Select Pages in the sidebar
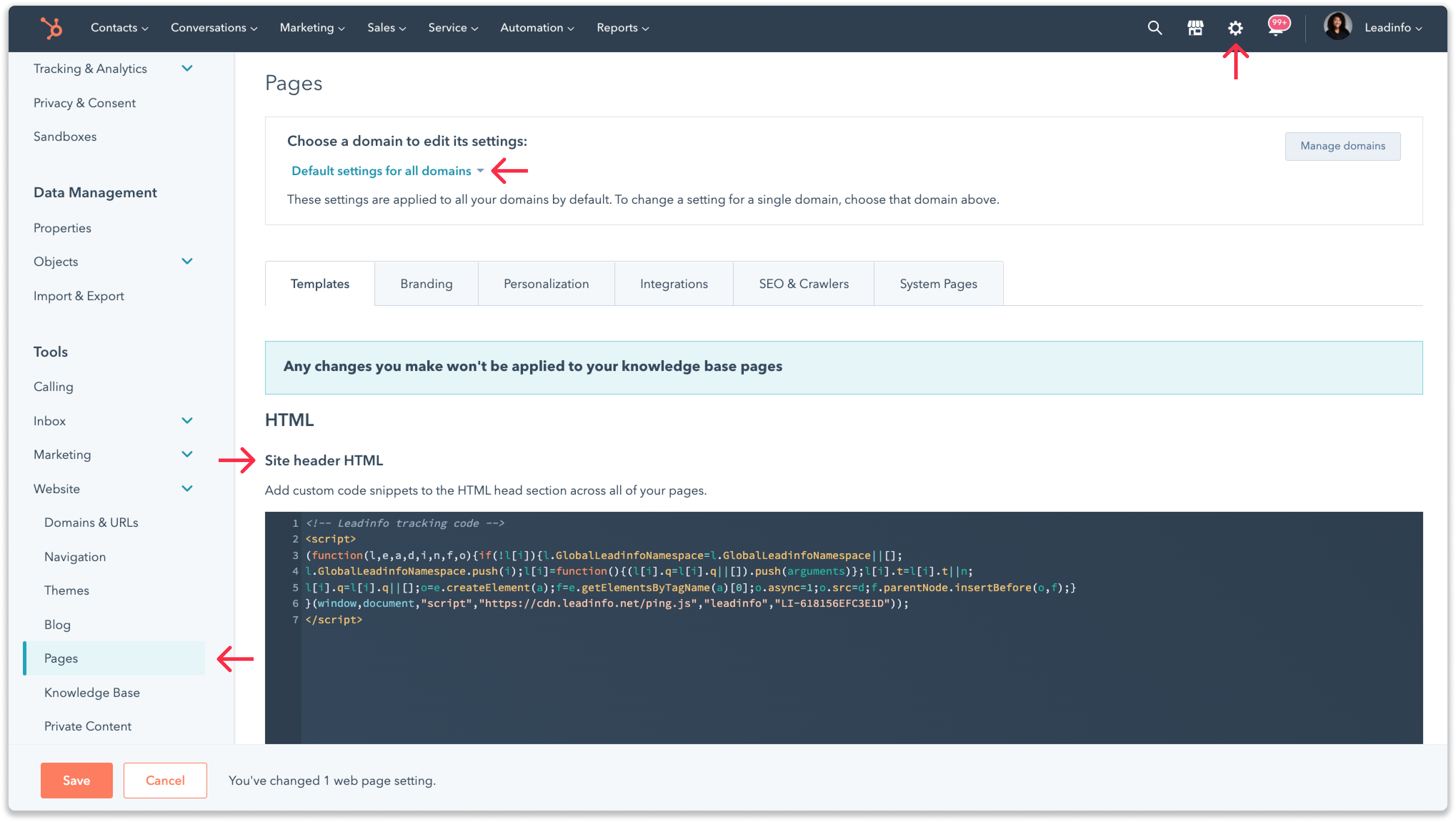The image size is (1456, 822). click(x=114, y=659)
